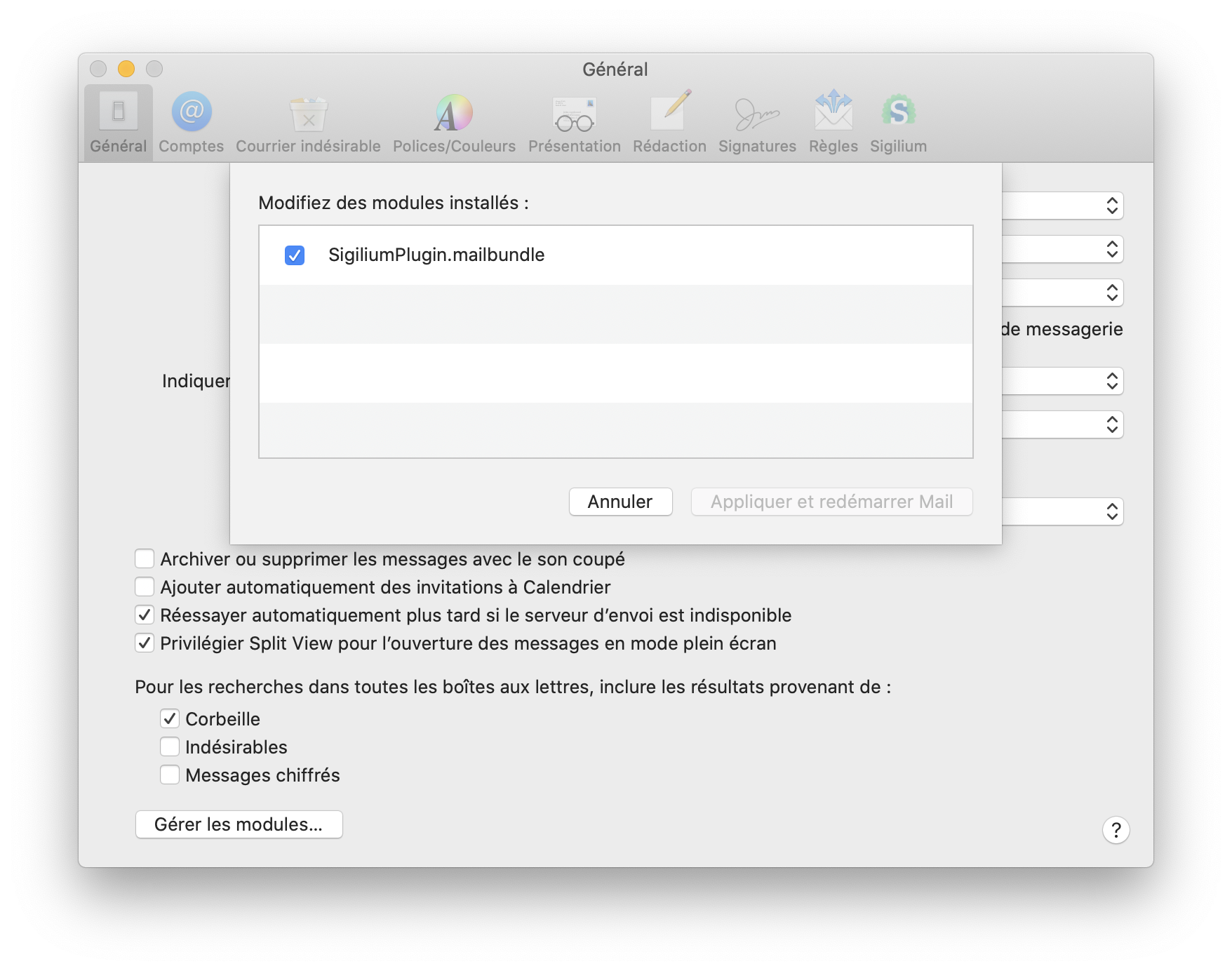Image resolution: width=1232 pixels, height=971 pixels.
Task: Open the Sigilium plugin pane
Action: click(898, 123)
